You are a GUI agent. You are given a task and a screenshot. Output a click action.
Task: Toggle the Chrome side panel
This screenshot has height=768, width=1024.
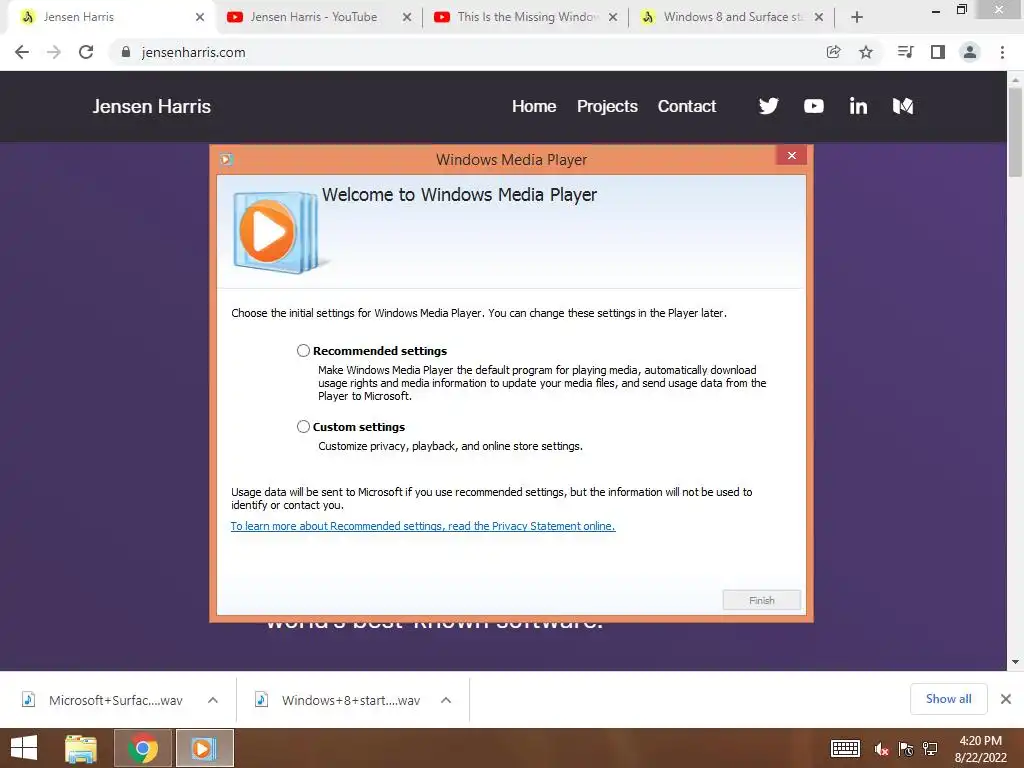938,52
